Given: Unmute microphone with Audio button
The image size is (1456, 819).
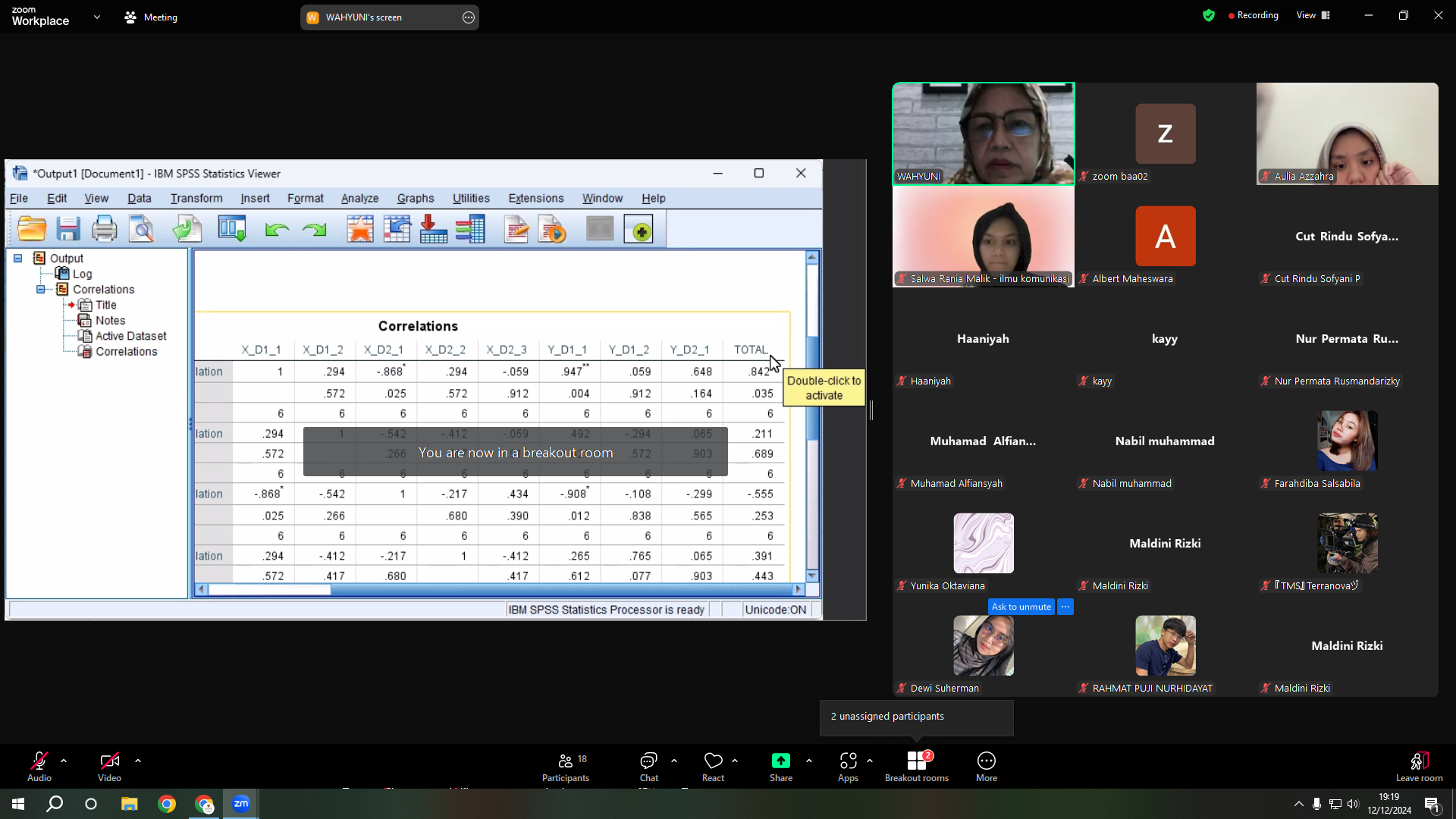Looking at the screenshot, I should (x=39, y=767).
